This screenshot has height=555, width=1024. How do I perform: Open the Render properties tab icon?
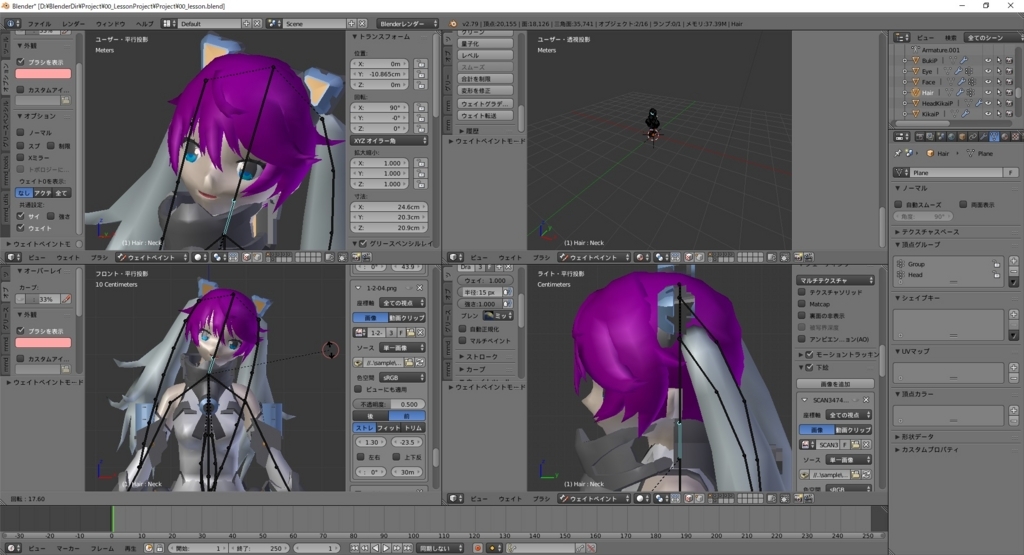point(920,137)
